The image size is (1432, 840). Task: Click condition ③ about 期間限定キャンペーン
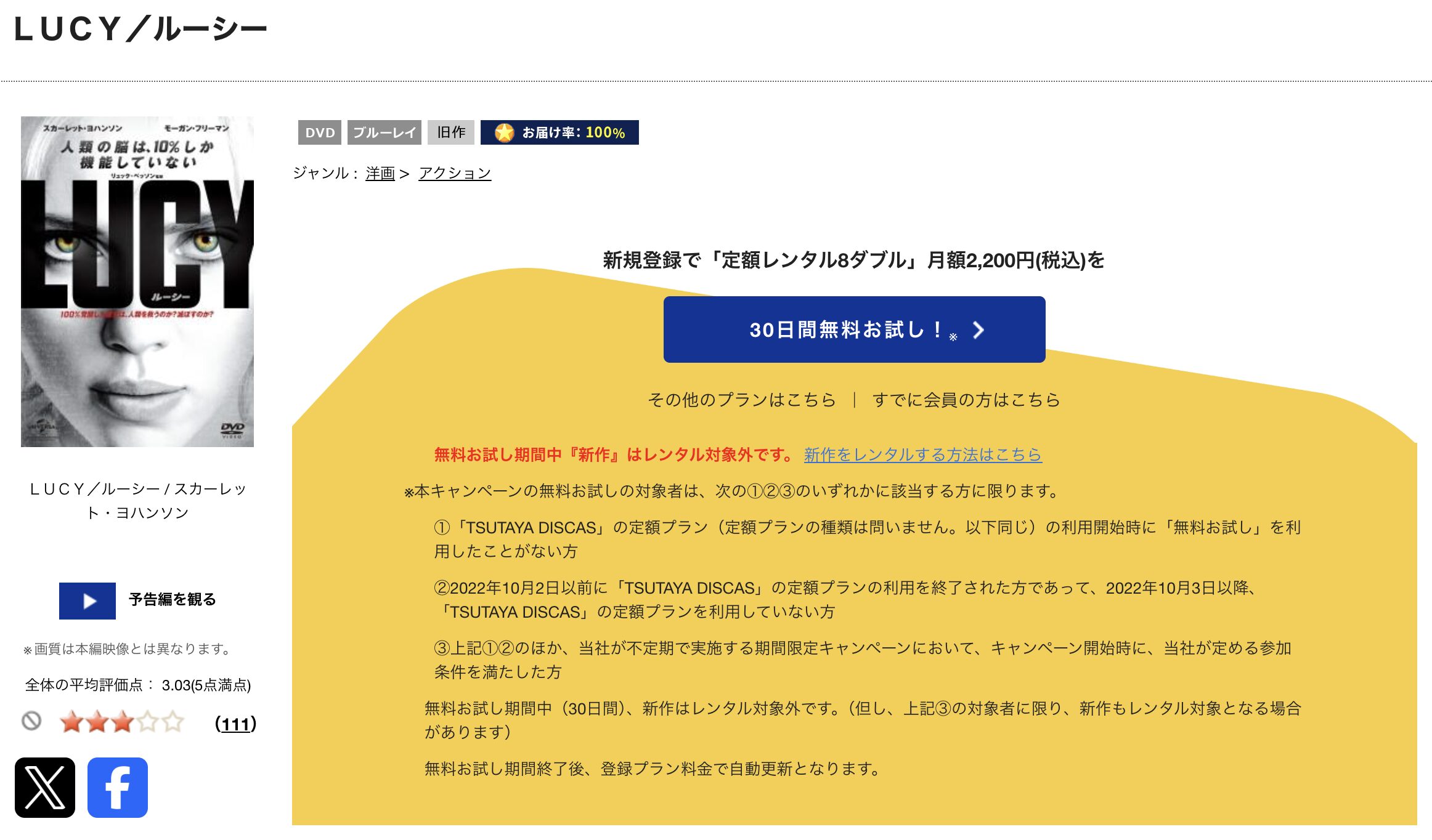(863, 660)
